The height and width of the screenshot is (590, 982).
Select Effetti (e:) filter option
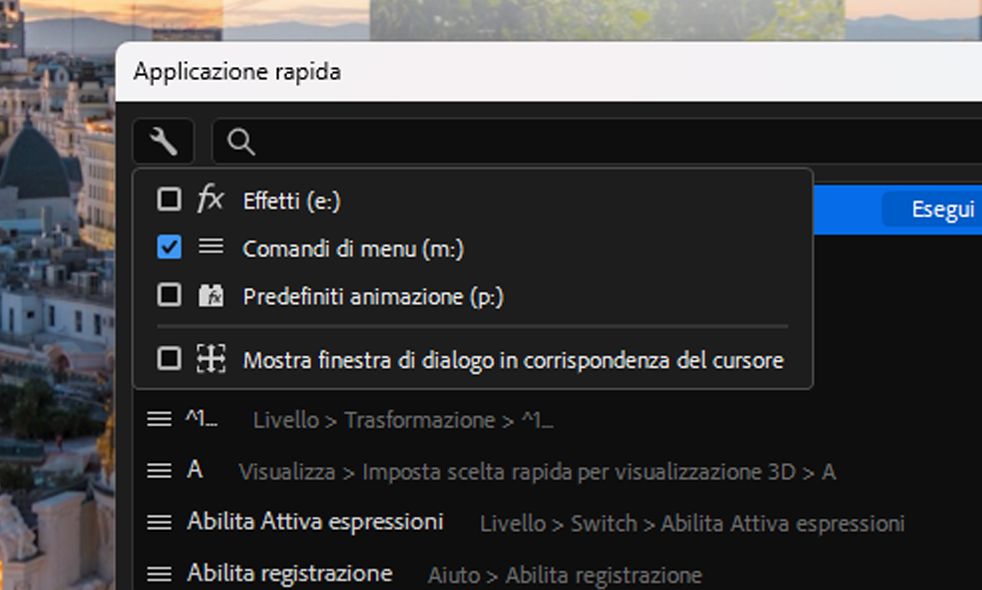tap(292, 201)
